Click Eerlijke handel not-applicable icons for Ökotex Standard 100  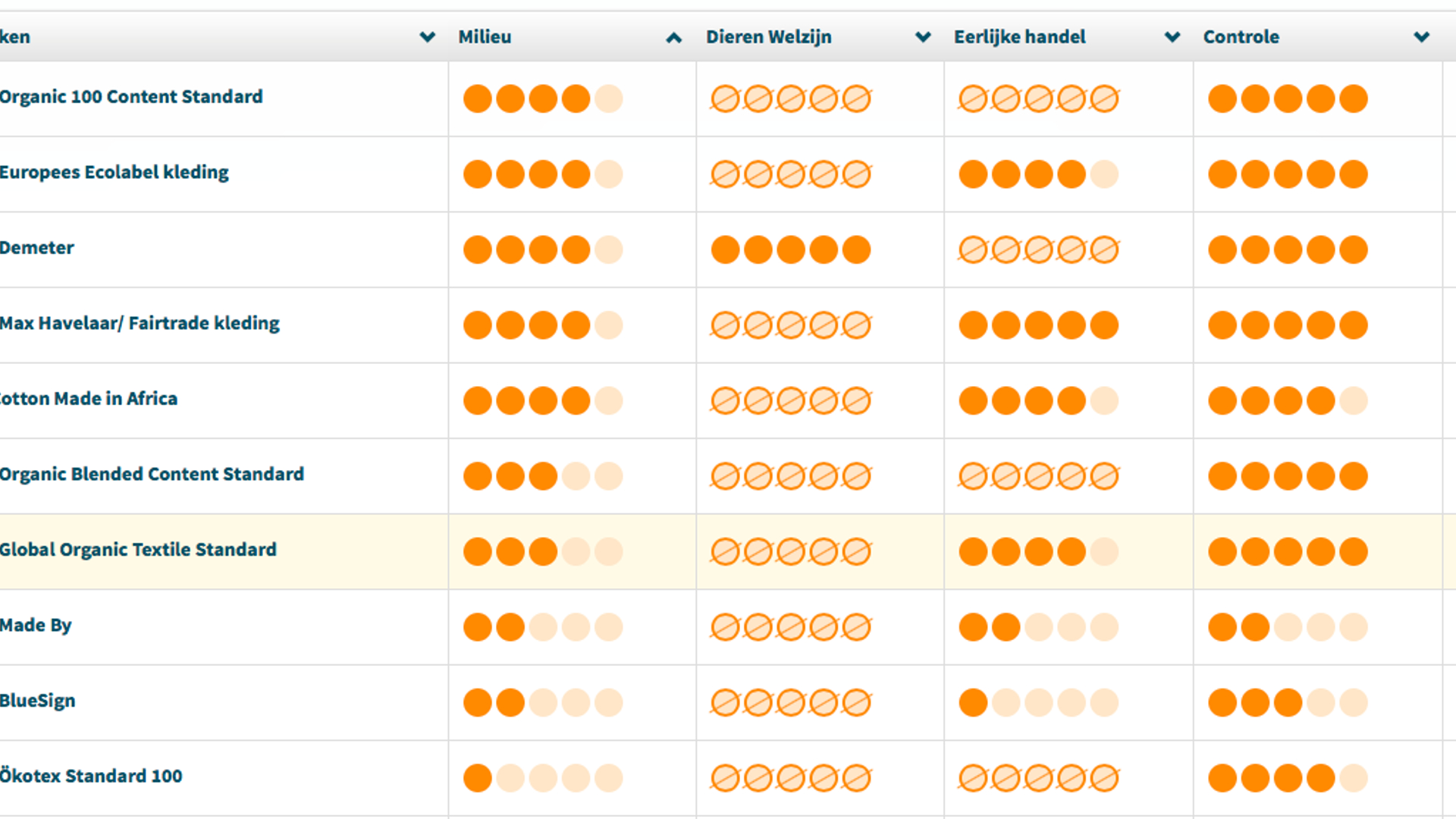pyautogui.click(x=1039, y=778)
